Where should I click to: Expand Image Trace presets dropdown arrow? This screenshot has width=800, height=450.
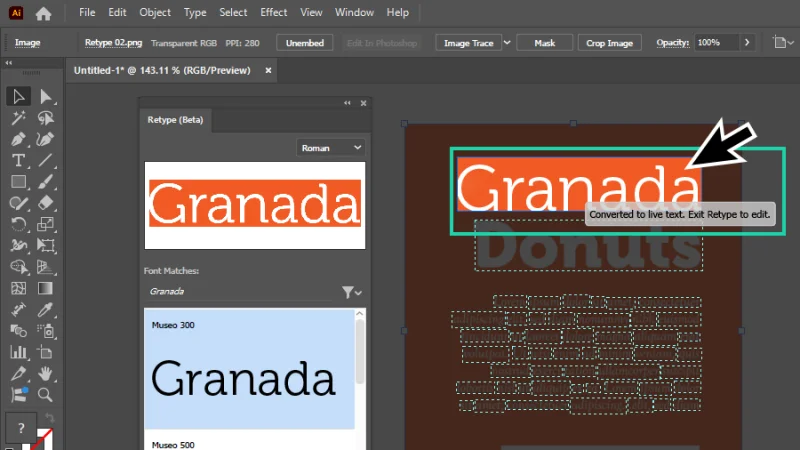507,43
